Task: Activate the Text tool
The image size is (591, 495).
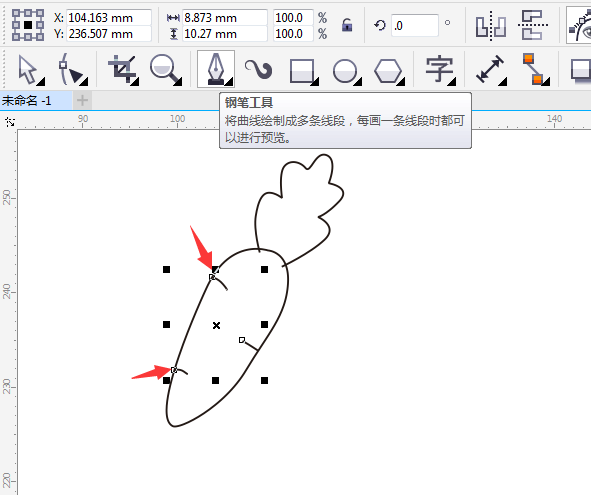Action: (440, 70)
